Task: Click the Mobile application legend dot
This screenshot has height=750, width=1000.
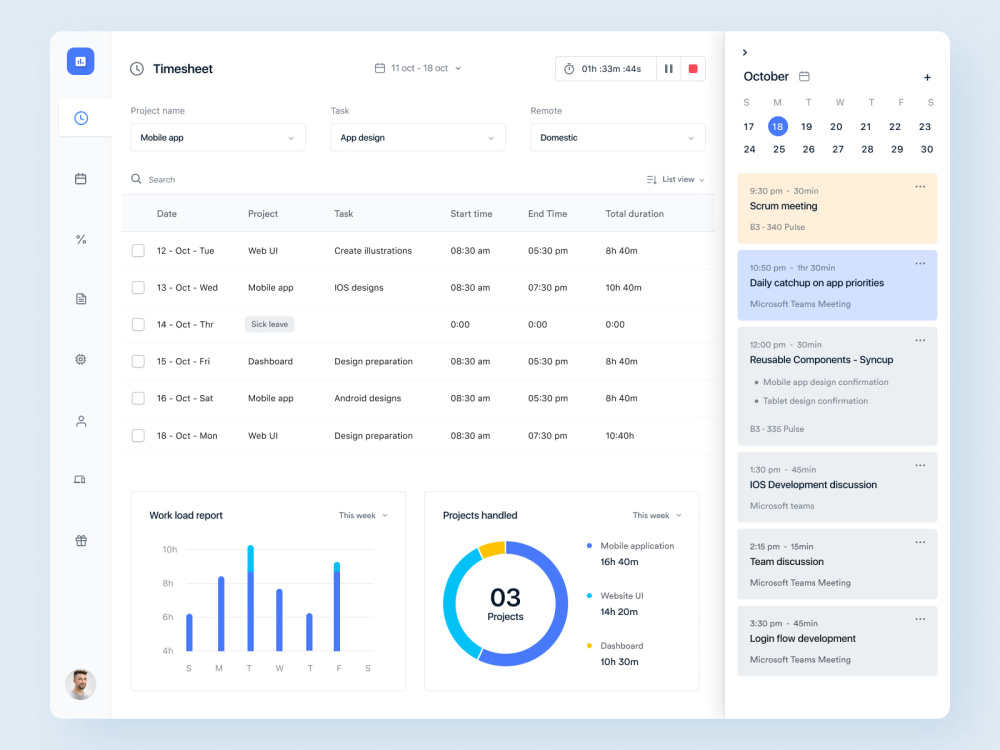Action: 589,546
